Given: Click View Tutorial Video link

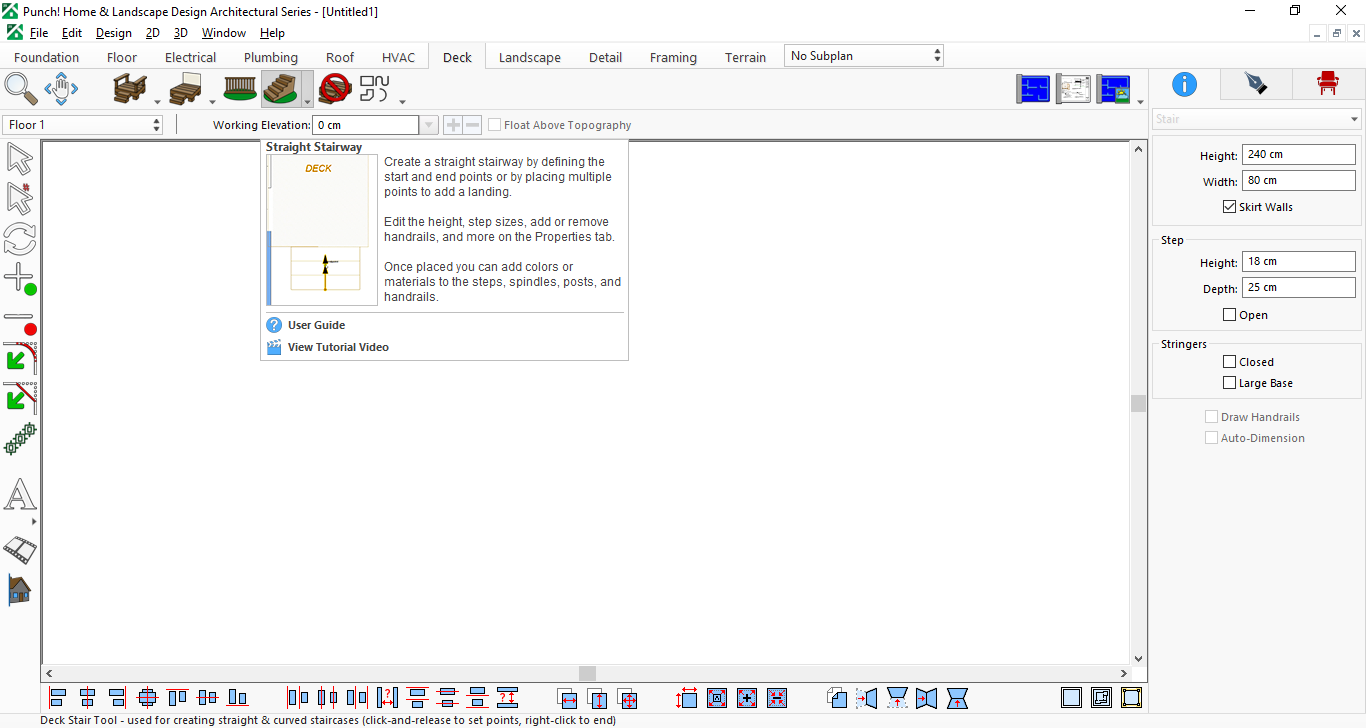Looking at the screenshot, I should coord(338,347).
